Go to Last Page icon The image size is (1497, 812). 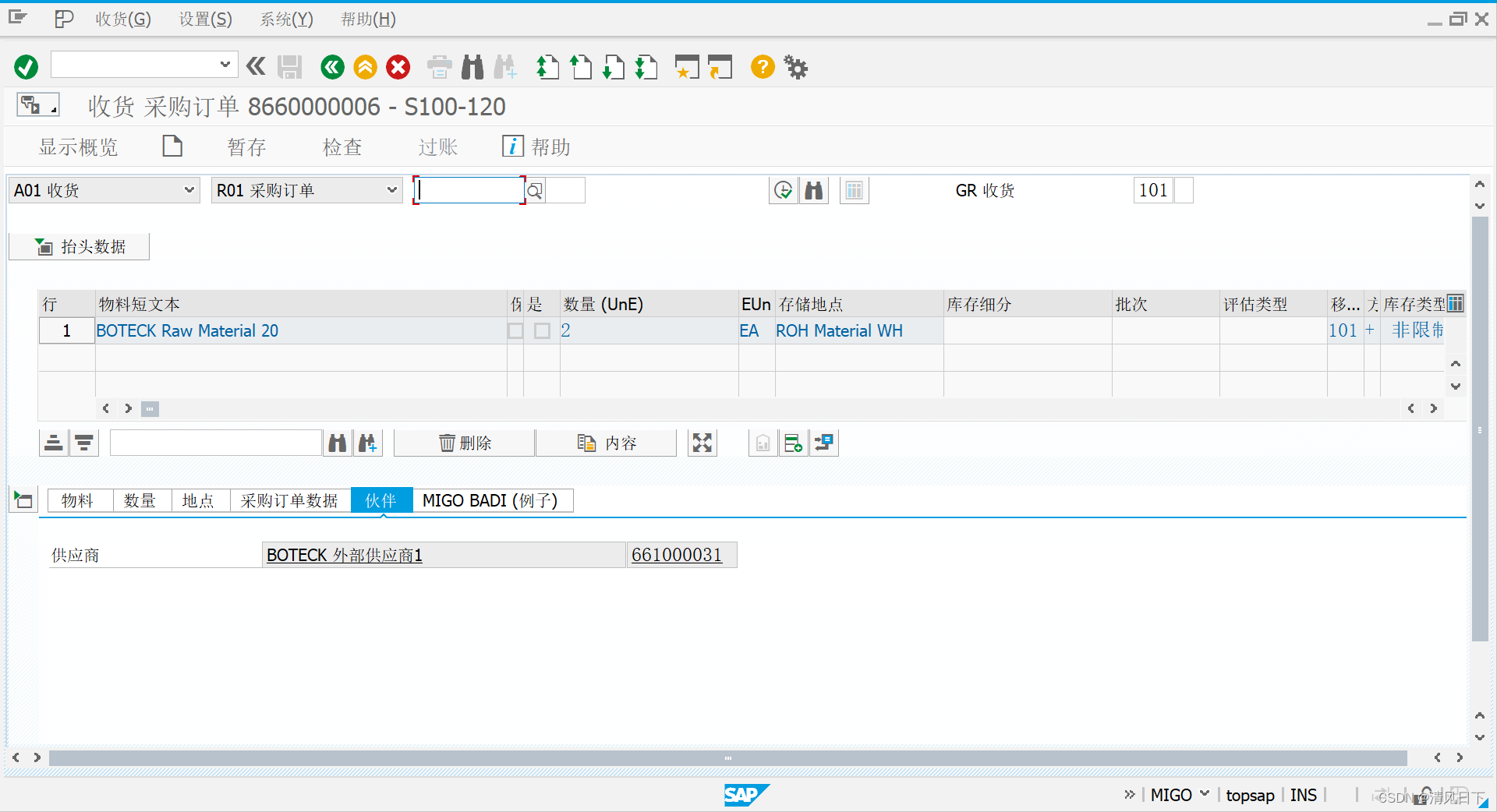(646, 67)
